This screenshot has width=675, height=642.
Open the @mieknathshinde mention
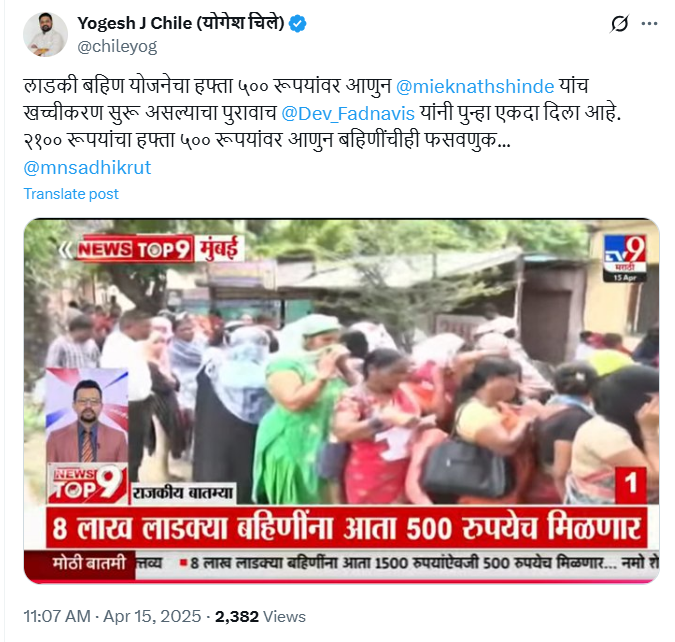(475, 87)
